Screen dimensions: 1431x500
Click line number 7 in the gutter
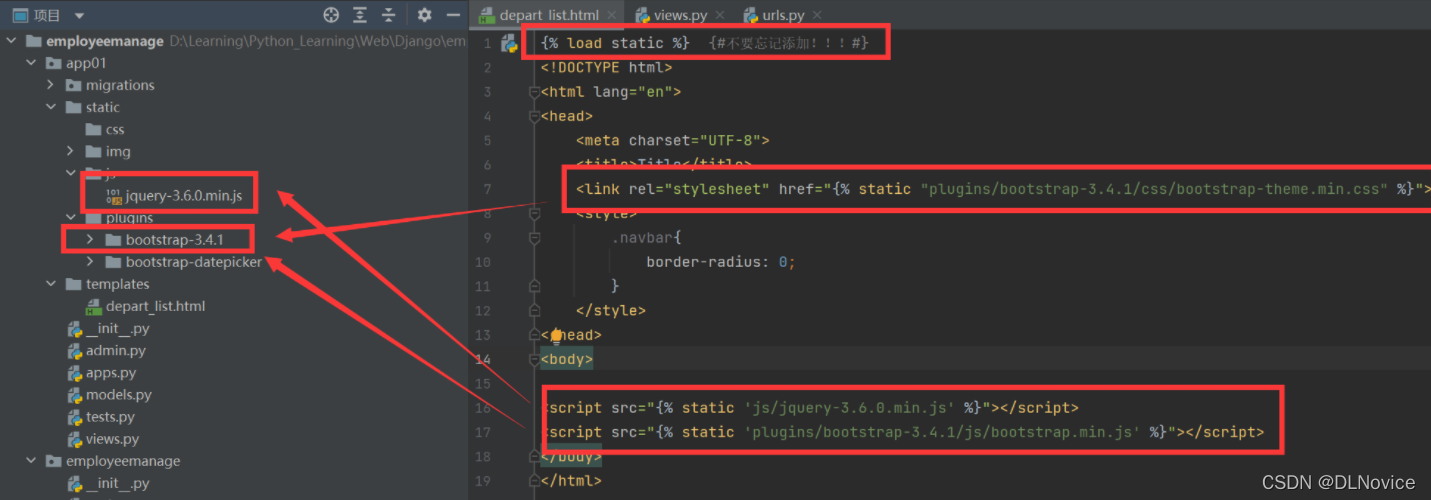(486, 189)
